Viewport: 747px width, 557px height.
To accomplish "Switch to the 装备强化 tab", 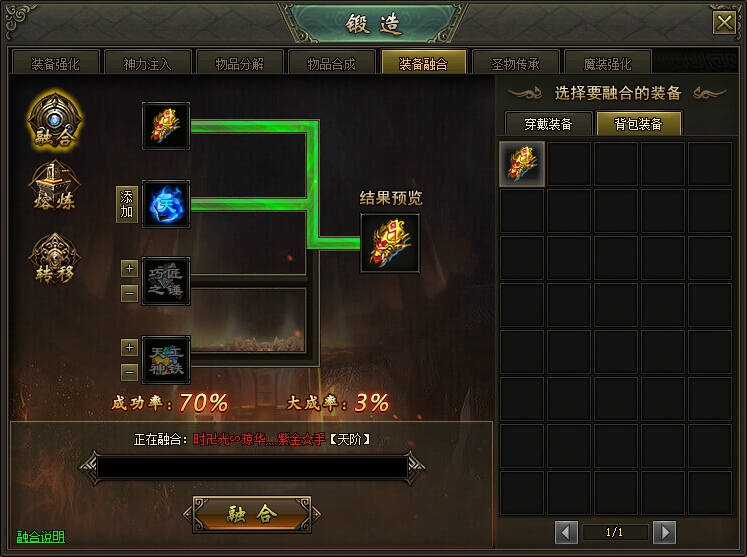I will [x=55, y=62].
